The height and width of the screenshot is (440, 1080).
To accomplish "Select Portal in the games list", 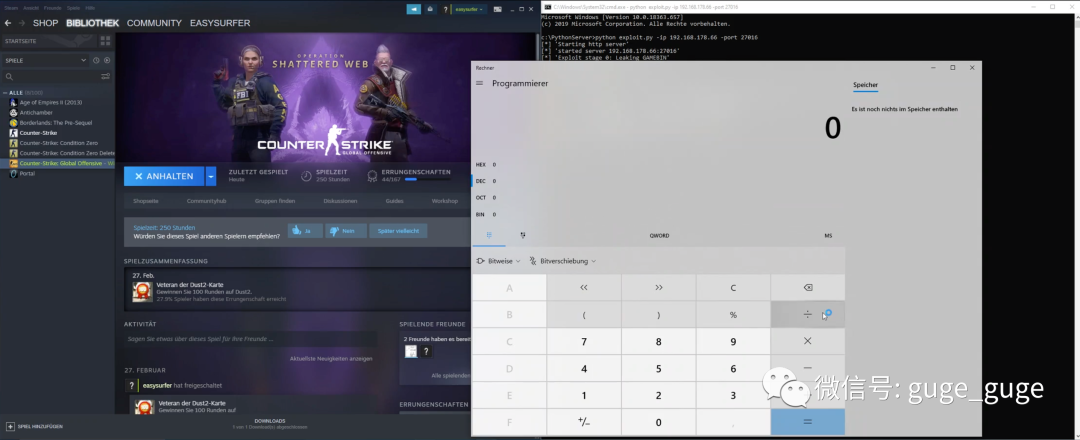I will (27, 173).
